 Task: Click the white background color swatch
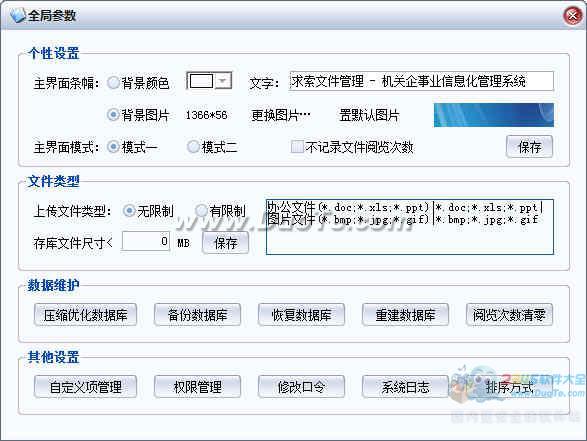[x=201, y=80]
